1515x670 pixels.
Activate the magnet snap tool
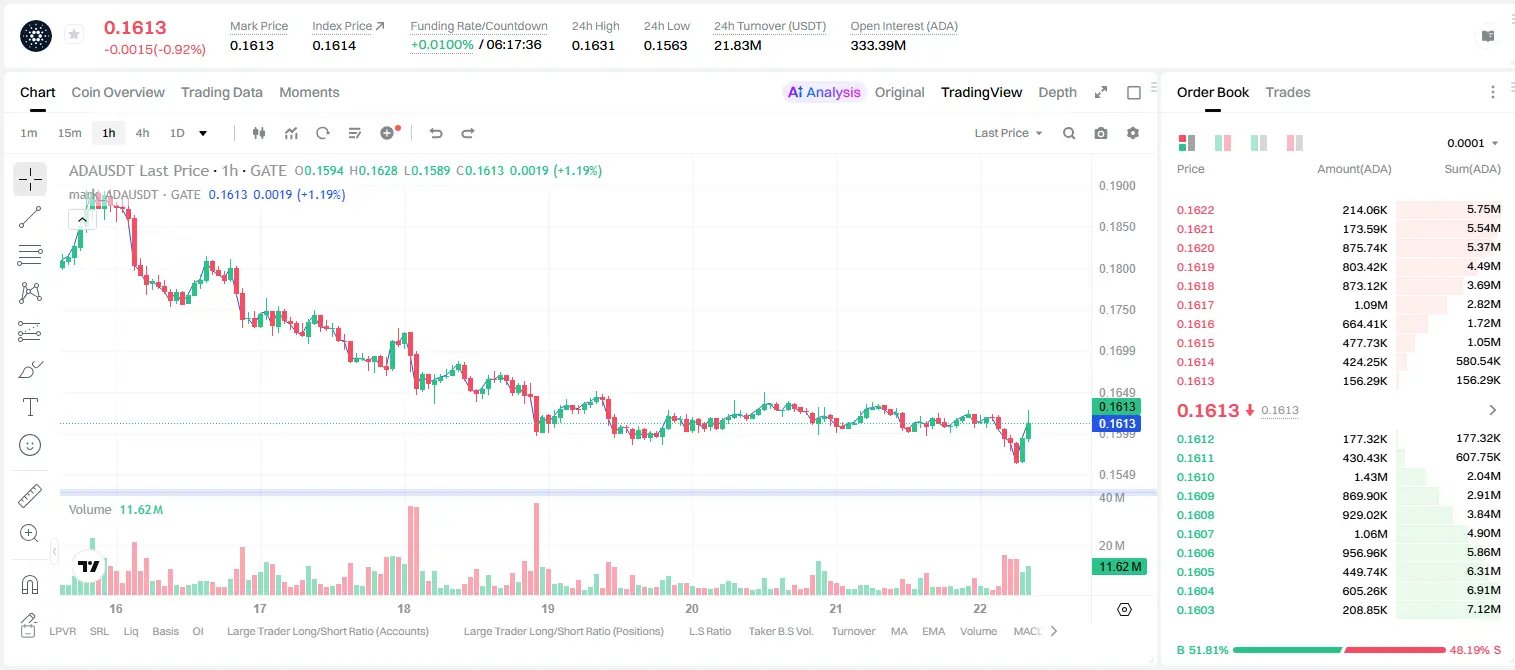[x=30, y=585]
